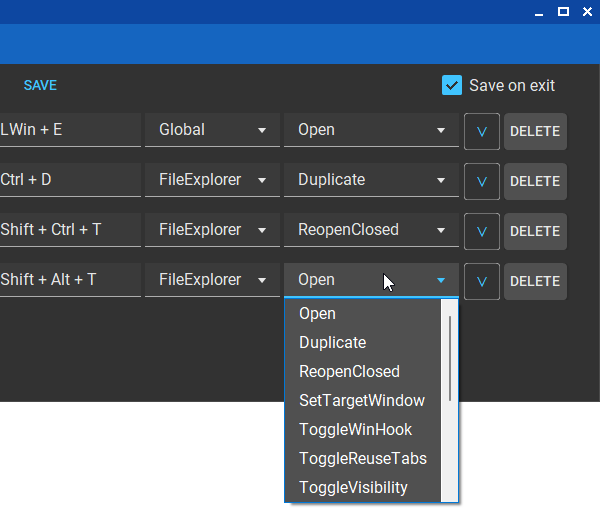
Task: Open scope dropdown in Shift + Alt + T row
Action: click(212, 280)
